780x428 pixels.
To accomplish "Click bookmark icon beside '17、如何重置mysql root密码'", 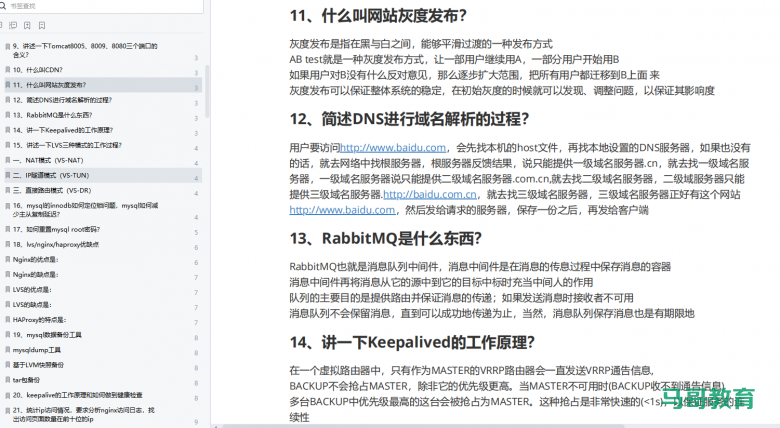I will click(6, 228).
